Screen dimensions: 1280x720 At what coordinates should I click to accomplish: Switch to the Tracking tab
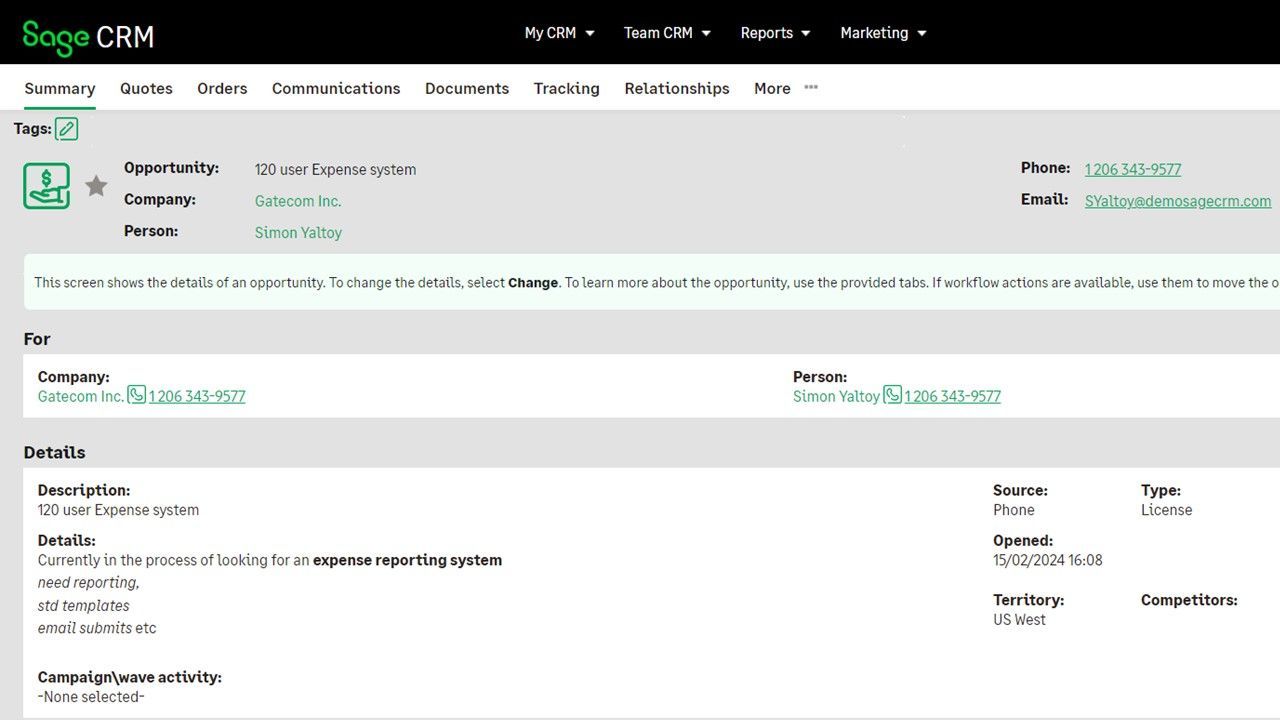(567, 88)
